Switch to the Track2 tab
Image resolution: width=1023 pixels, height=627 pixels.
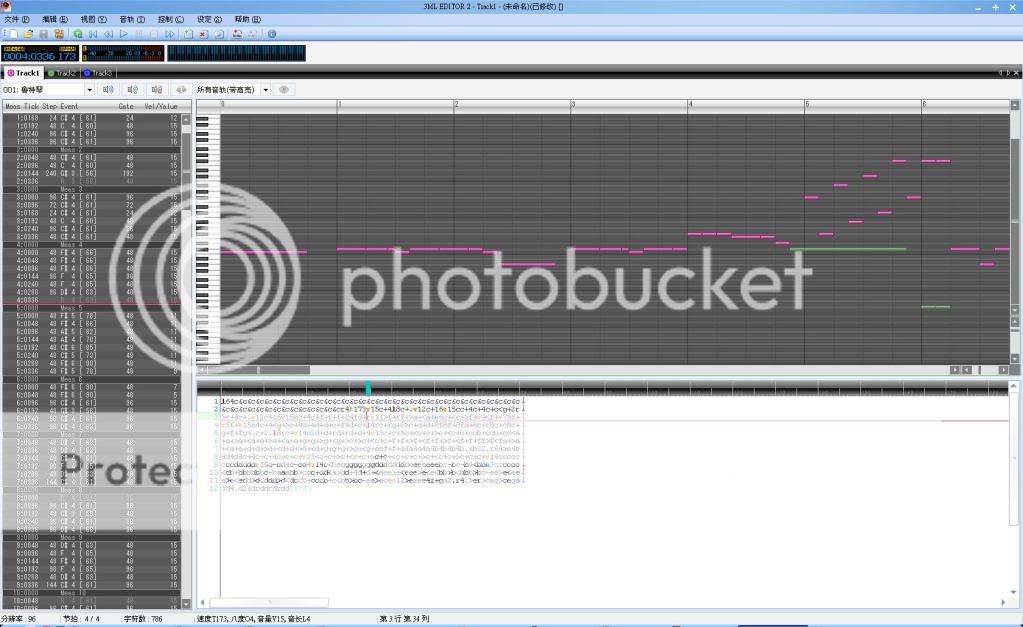[x=63, y=73]
